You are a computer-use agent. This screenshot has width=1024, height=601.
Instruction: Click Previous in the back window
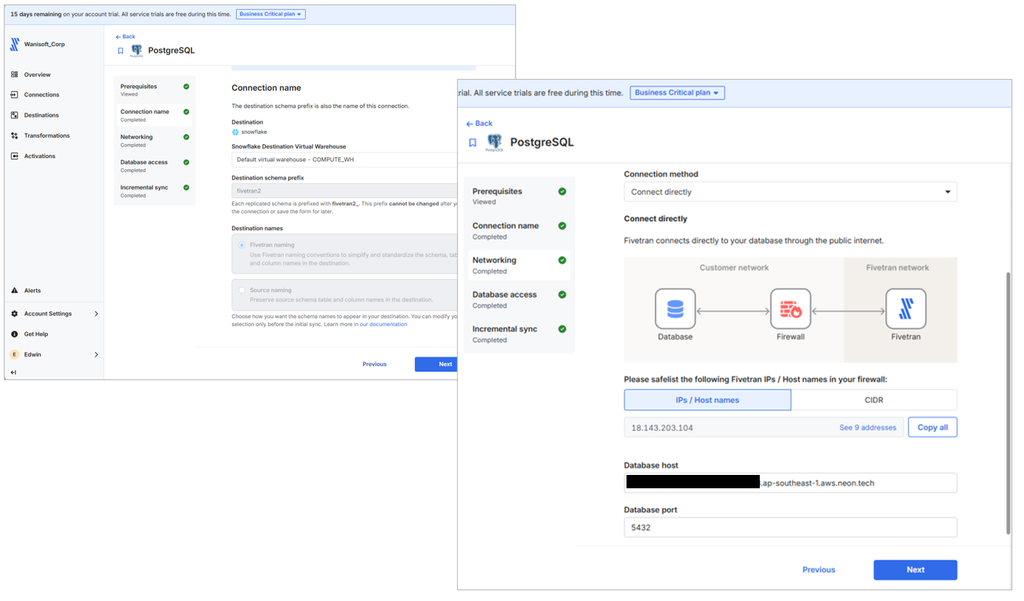click(374, 364)
